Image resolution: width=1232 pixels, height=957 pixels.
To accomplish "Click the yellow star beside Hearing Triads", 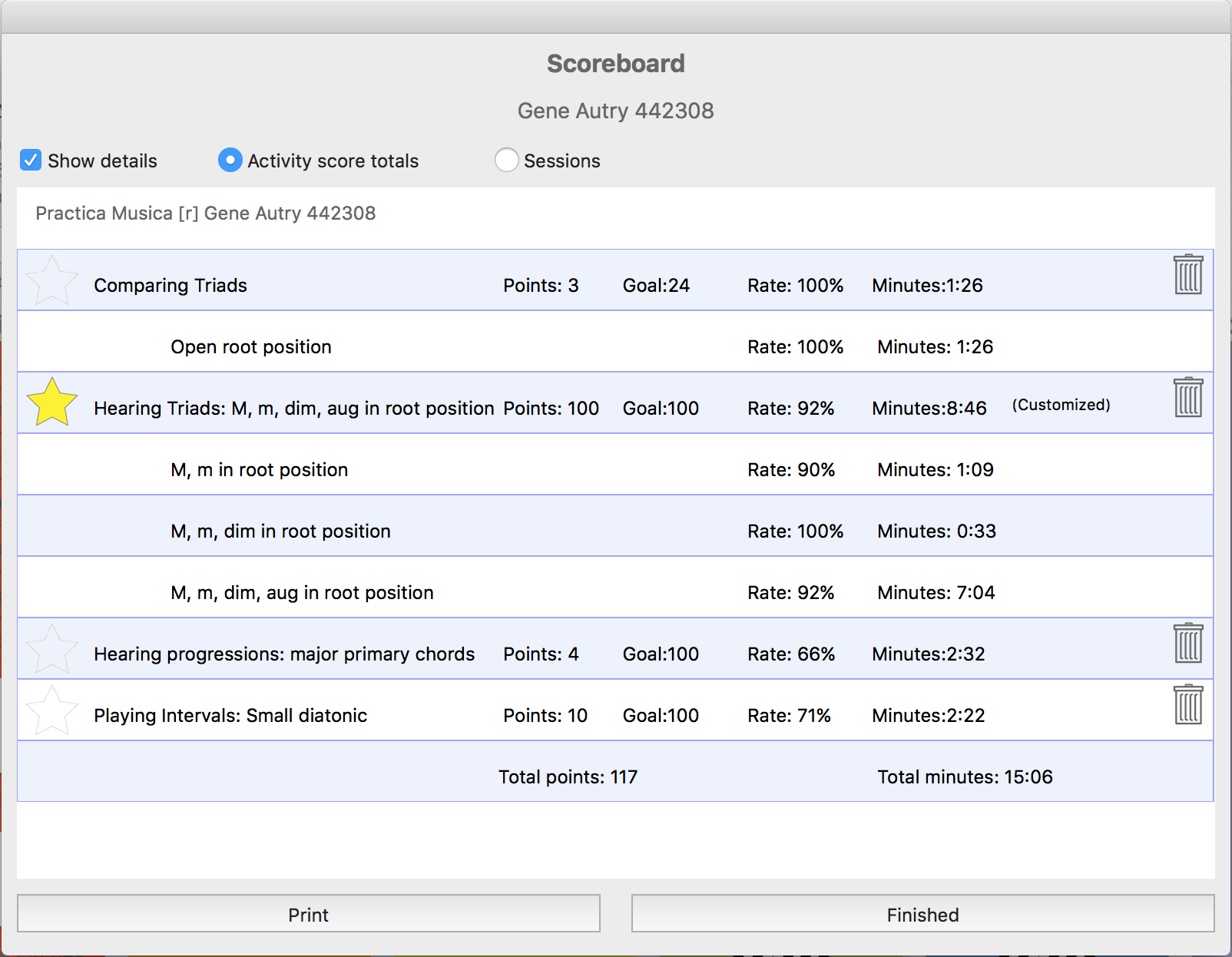I will [52, 402].
